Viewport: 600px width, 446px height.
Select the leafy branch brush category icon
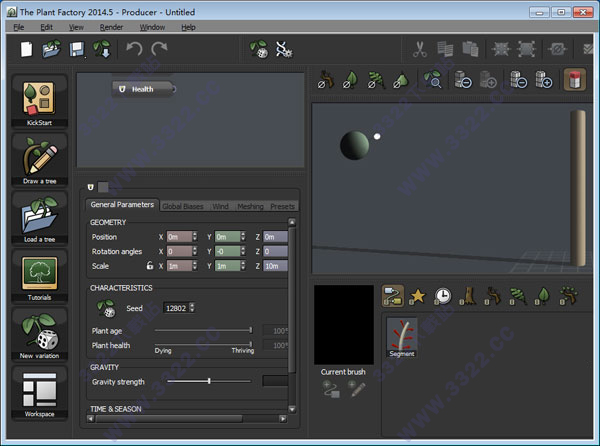(569, 296)
